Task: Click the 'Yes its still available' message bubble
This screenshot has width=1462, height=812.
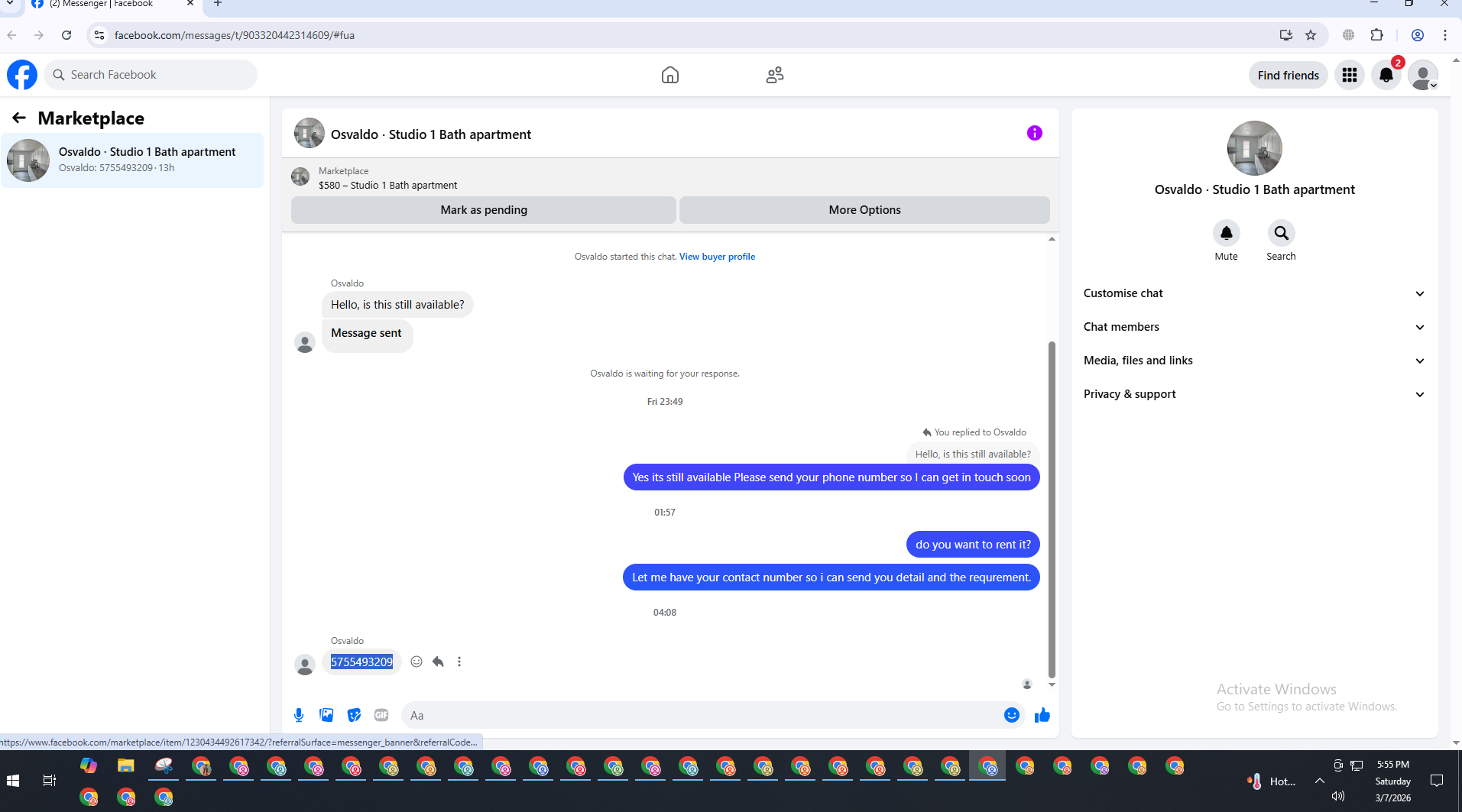Action: [x=831, y=477]
